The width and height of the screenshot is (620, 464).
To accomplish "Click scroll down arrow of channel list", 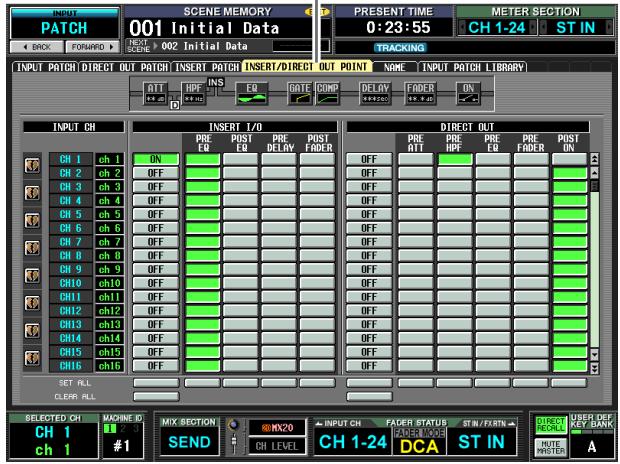I will point(594,354).
